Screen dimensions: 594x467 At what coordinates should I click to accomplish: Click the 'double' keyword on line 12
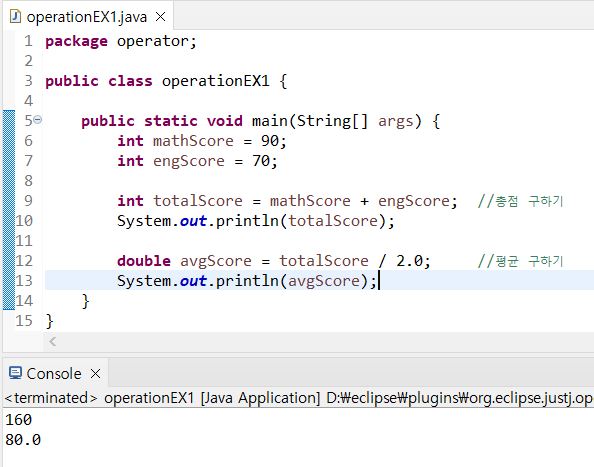click(144, 261)
